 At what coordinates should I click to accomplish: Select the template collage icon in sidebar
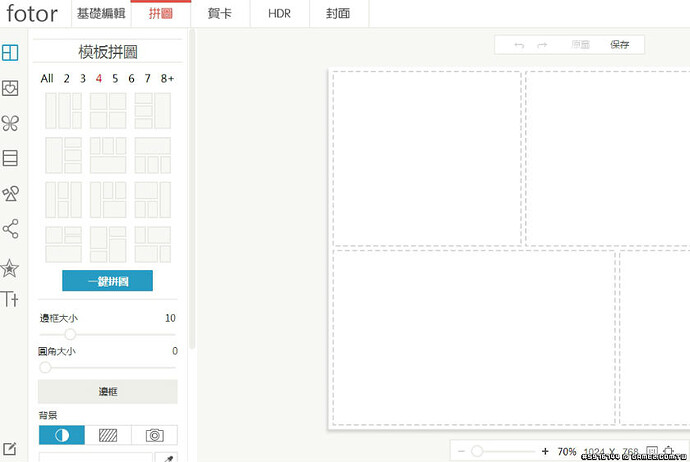point(10,53)
